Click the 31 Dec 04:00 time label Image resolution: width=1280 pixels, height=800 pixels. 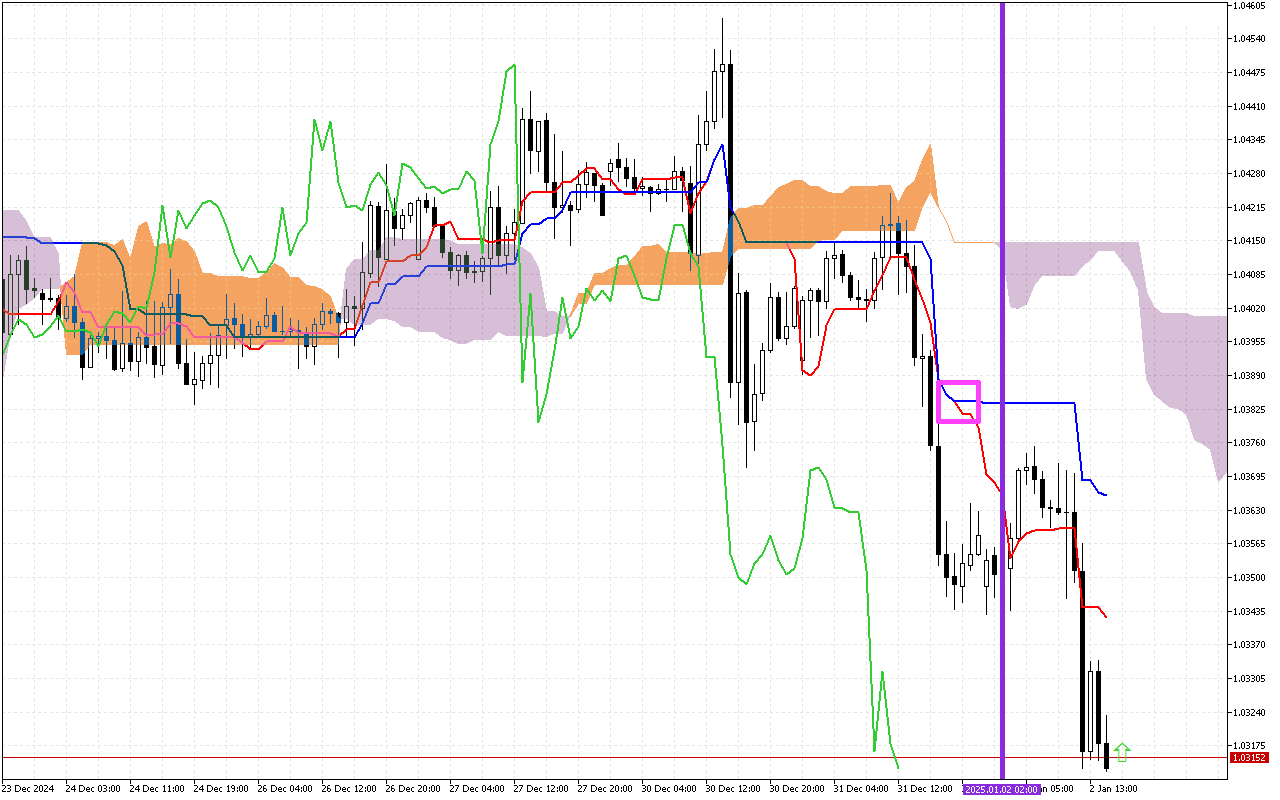(862, 789)
